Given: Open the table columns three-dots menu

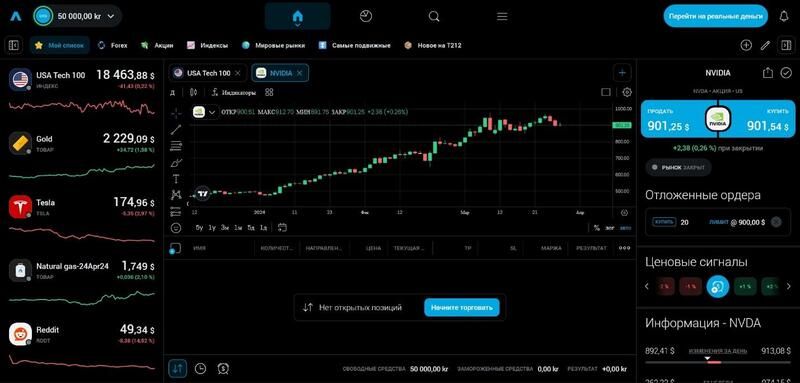Looking at the screenshot, I should click(624, 248).
